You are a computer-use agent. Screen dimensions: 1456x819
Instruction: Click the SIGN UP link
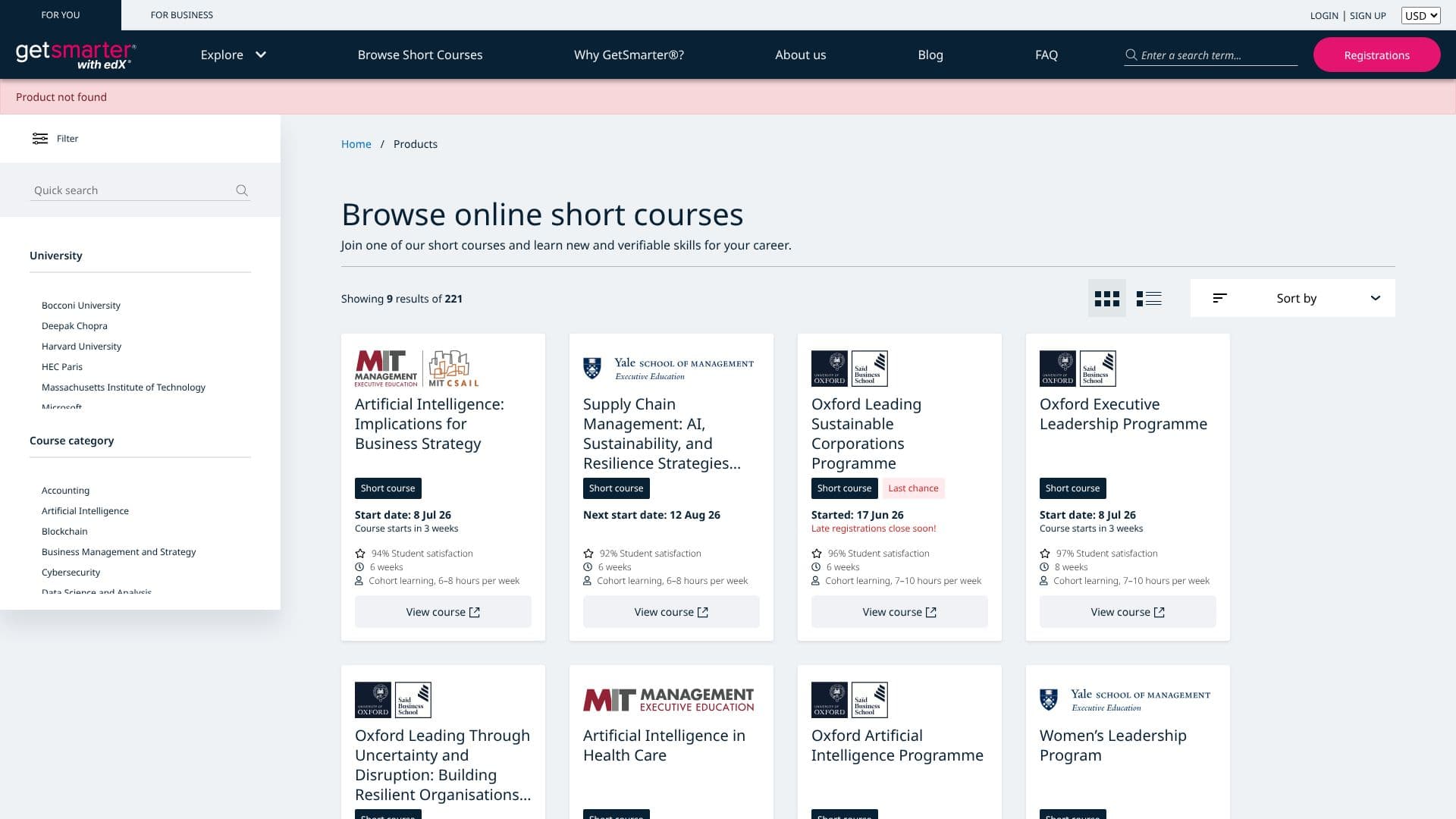(1367, 15)
